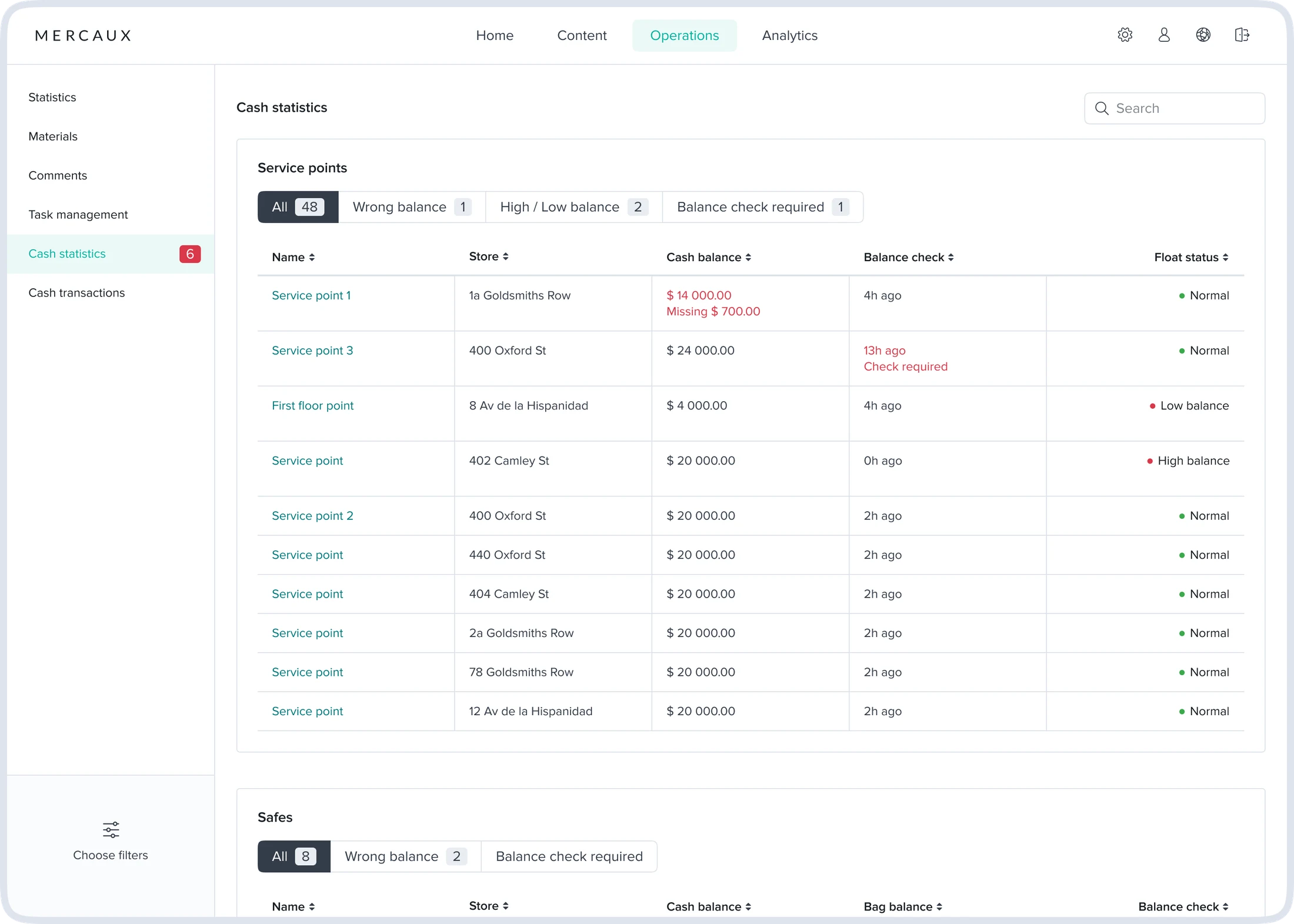Screen dimensions: 1294x924
Task: Open Service point at 402 Camley St
Action: tap(307, 461)
